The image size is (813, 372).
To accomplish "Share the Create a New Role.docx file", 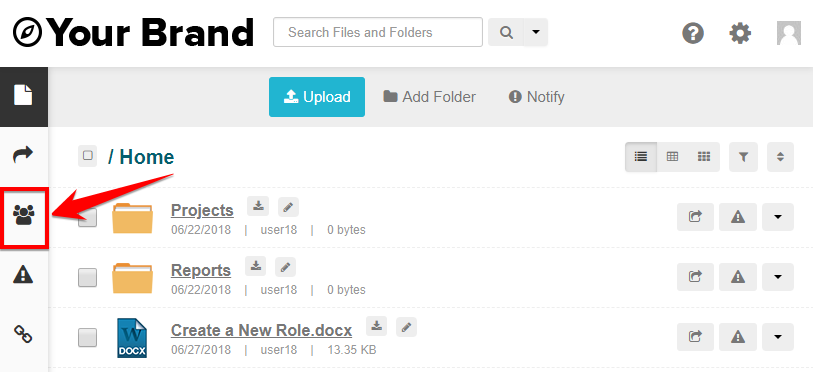I will click(695, 337).
